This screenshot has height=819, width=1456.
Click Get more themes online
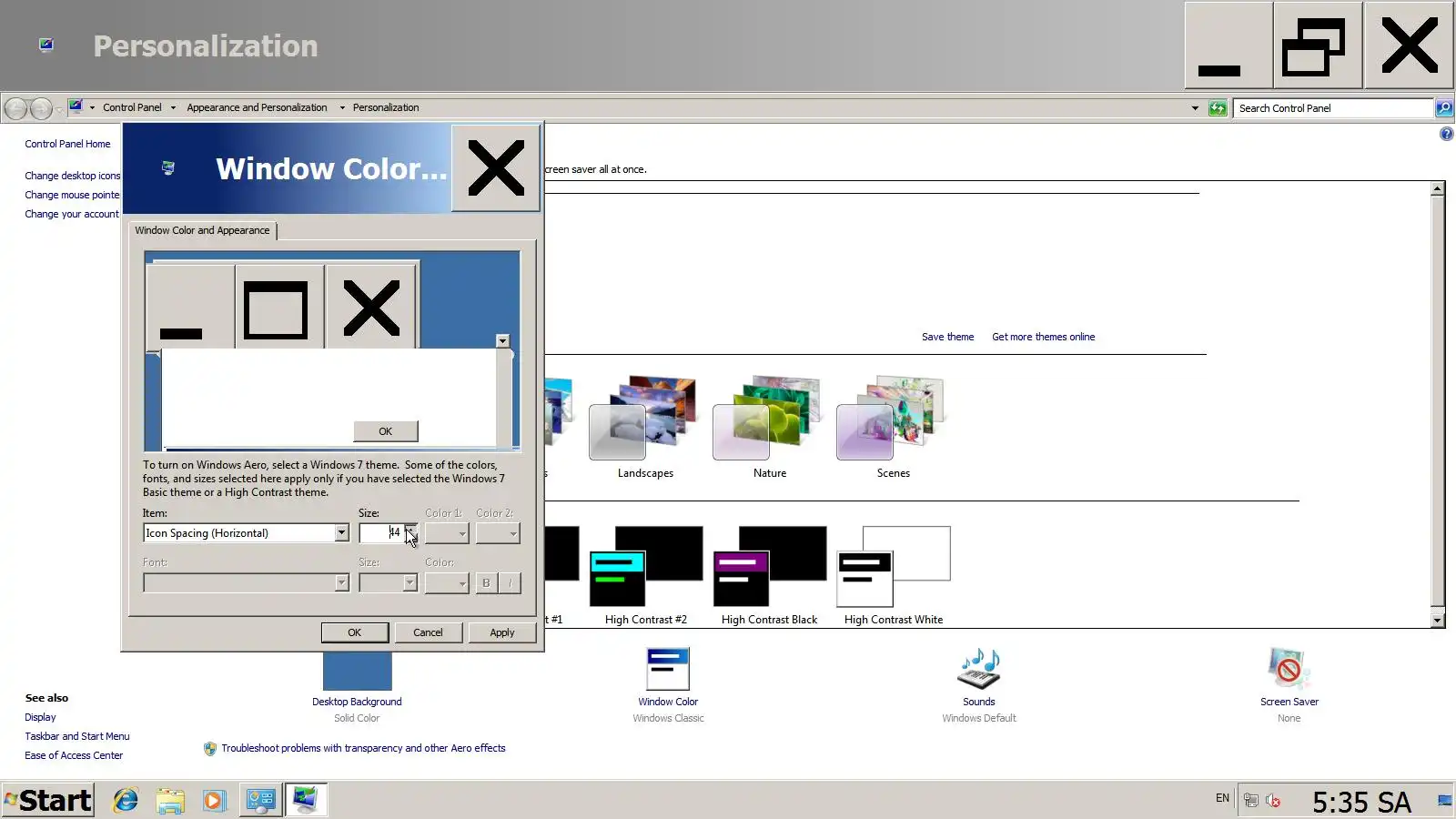click(1043, 337)
